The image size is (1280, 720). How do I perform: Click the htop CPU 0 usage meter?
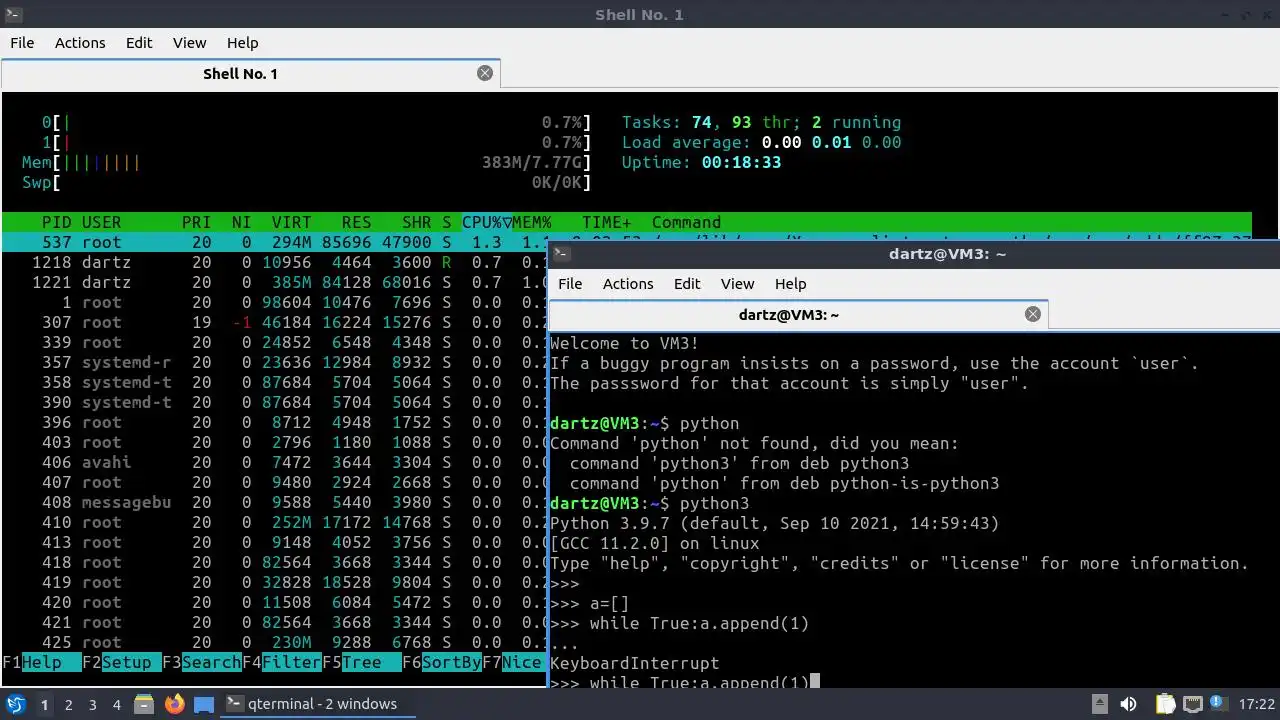click(x=316, y=122)
